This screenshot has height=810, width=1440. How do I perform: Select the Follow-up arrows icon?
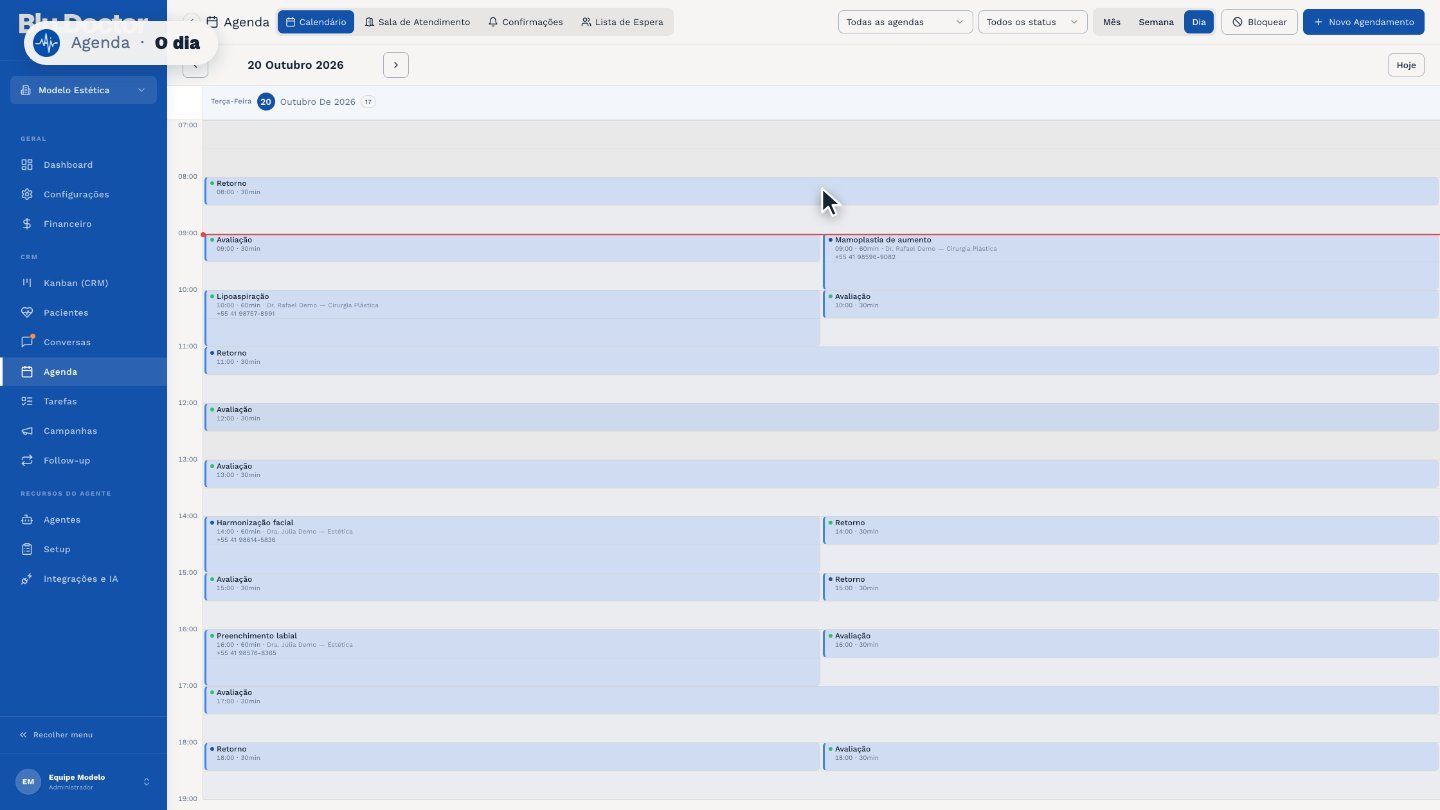pos(27,460)
